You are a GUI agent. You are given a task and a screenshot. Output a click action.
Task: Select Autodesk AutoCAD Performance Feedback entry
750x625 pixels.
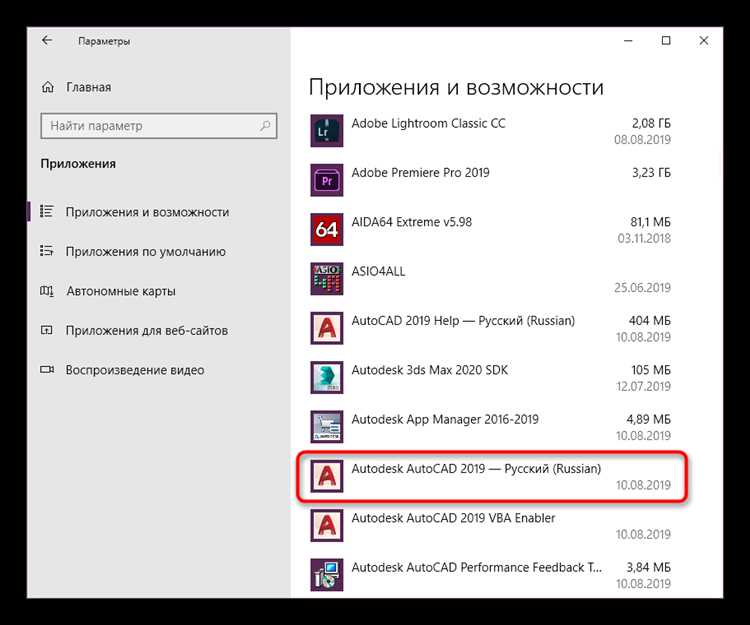476,567
